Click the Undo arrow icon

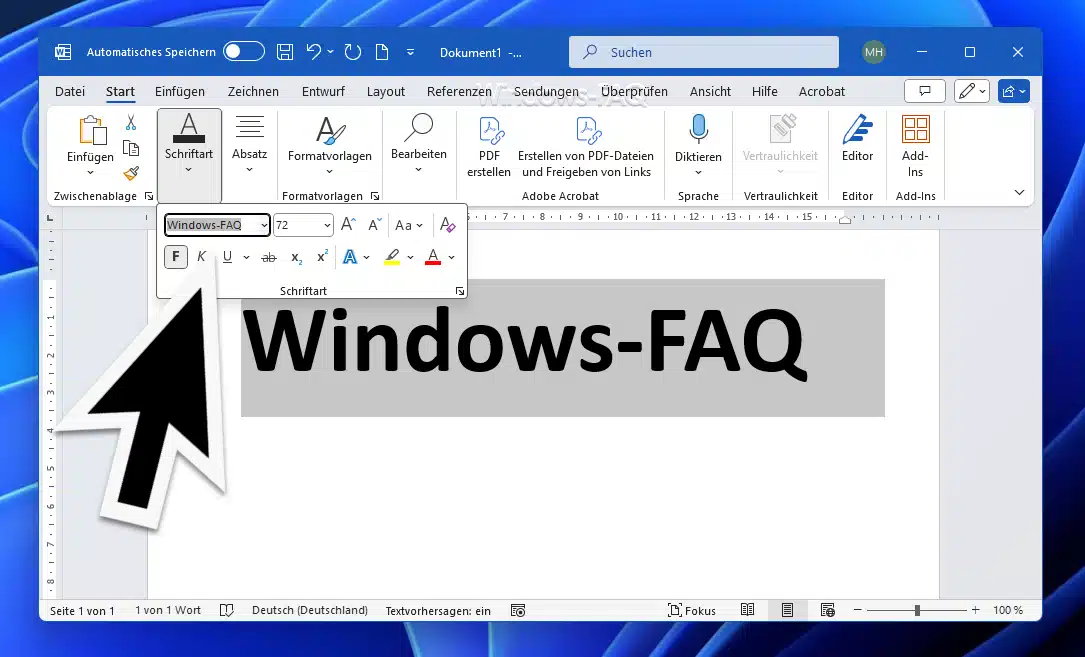pos(314,52)
